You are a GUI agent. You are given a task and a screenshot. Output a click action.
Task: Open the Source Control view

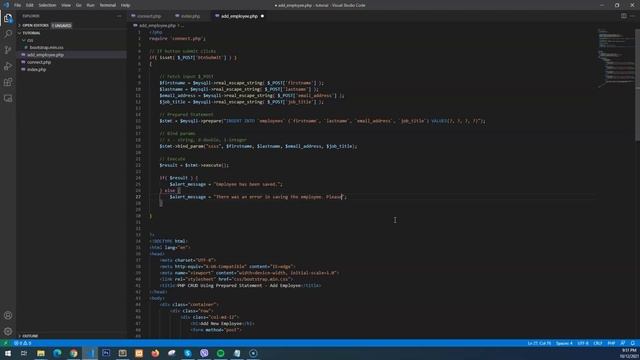(8, 50)
